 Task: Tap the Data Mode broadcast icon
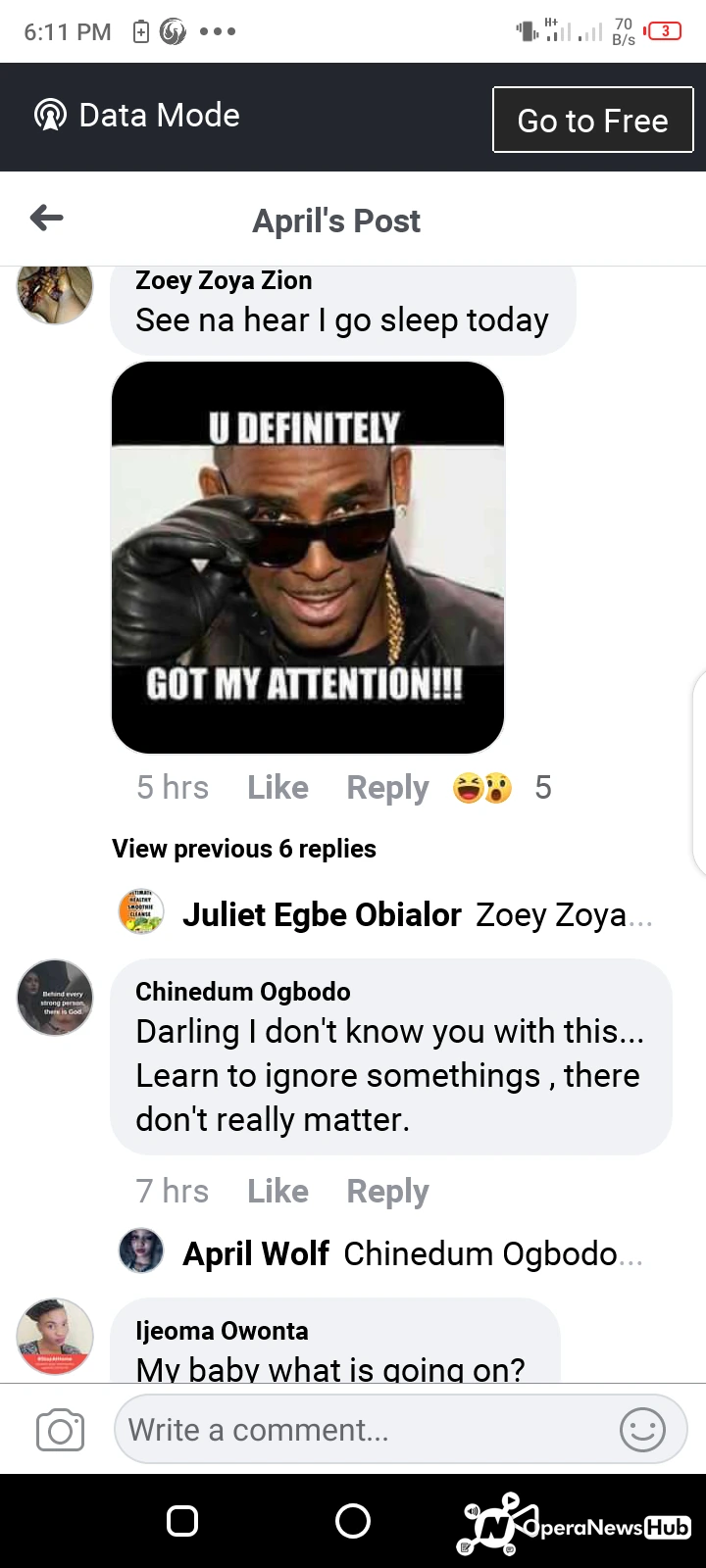click(x=50, y=116)
